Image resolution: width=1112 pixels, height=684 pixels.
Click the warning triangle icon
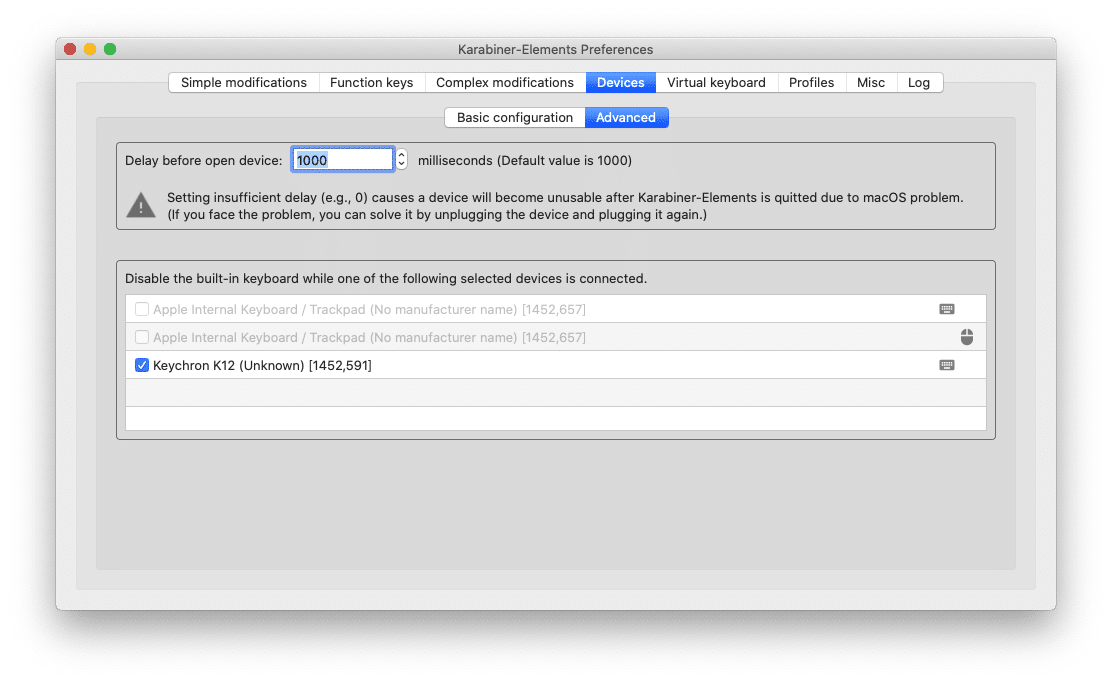point(141,205)
